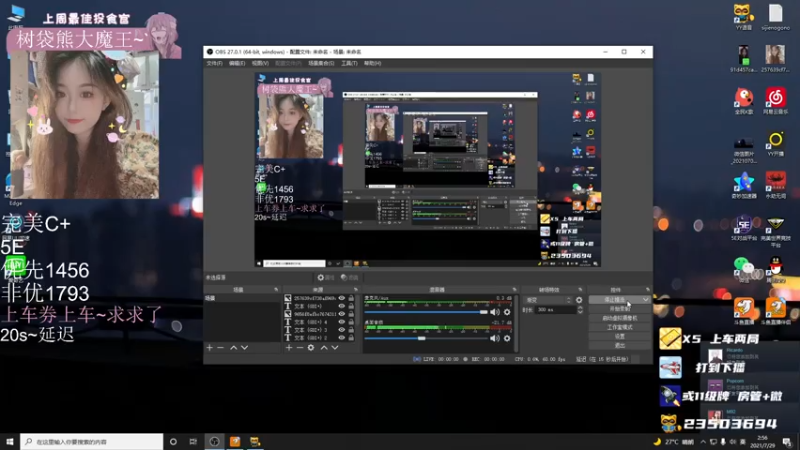Move scene down with the Scenes panel down arrow
This screenshot has height=450, width=800.
point(244,347)
